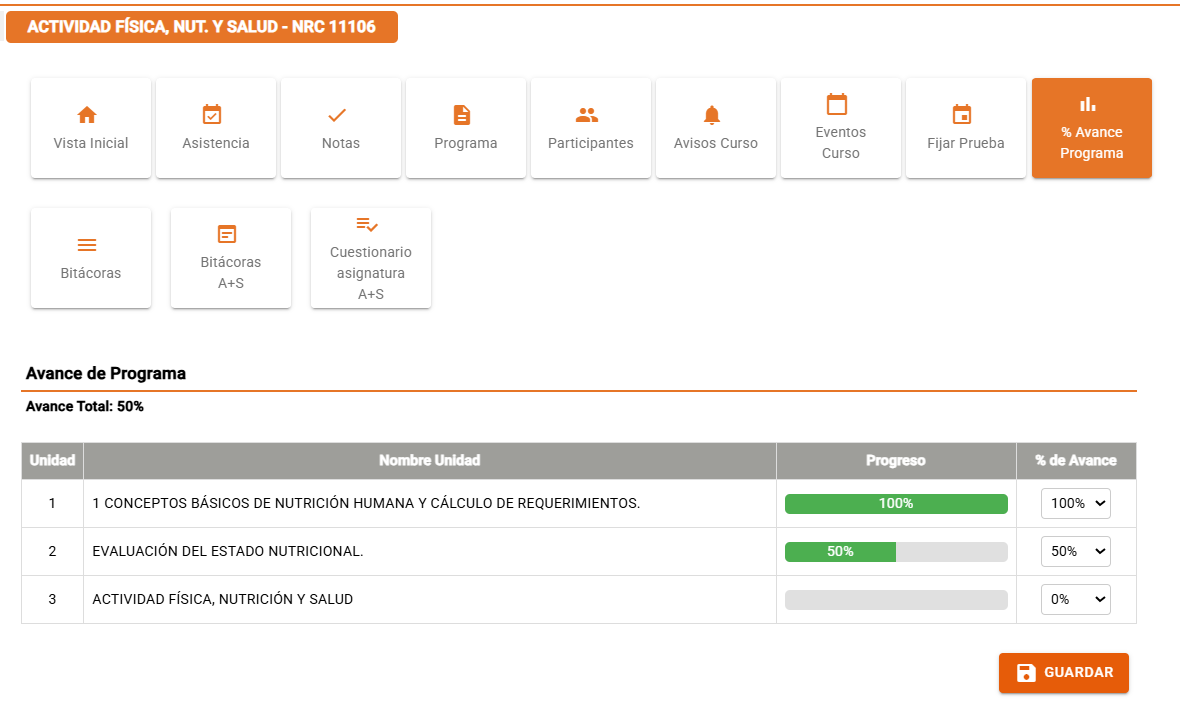This screenshot has width=1180, height=718.
Task: Open Bitácoras using the list icon
Action: tap(90, 243)
